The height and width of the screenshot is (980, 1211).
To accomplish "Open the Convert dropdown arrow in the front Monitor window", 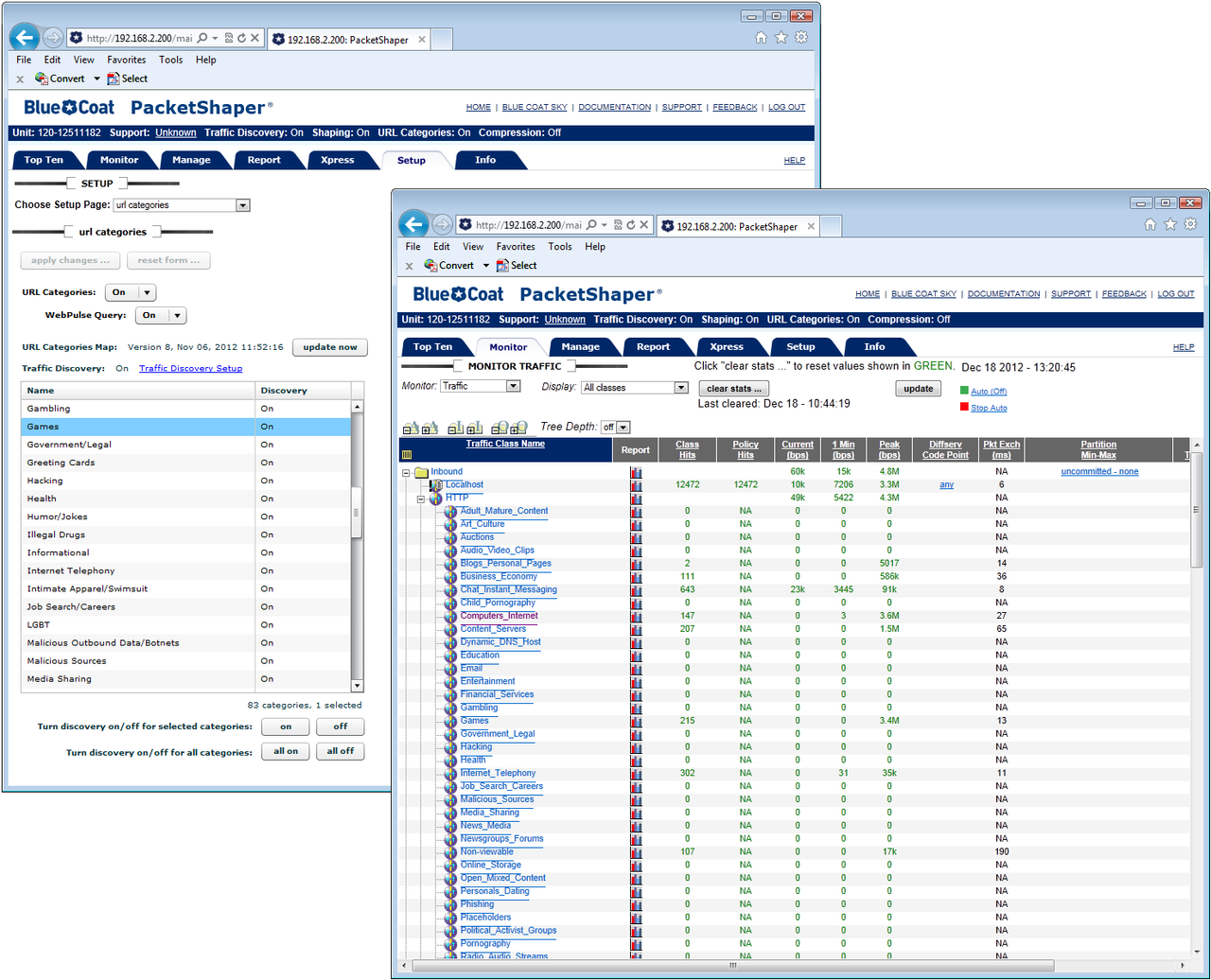I will tap(486, 266).
